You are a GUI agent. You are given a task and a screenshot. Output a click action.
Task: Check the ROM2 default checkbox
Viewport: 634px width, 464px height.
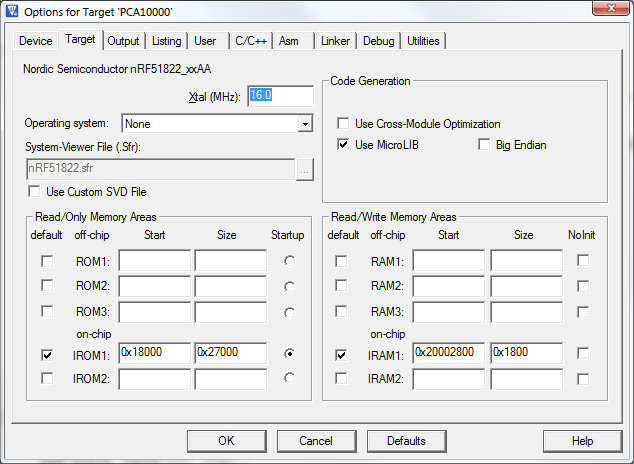pos(47,286)
